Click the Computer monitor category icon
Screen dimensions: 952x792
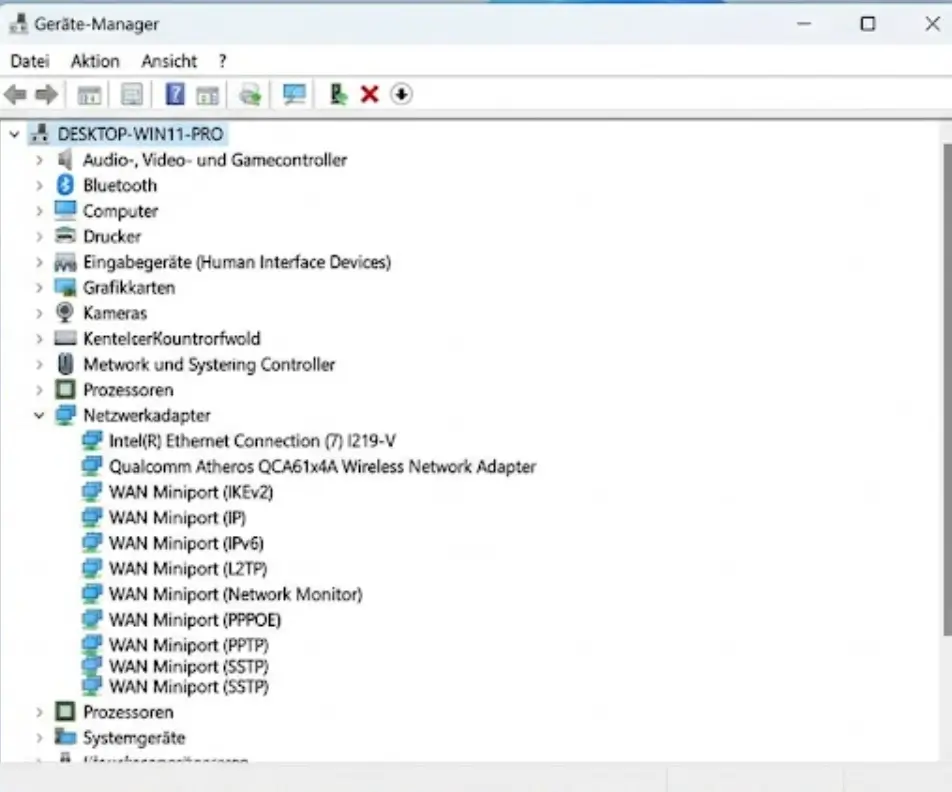[65, 211]
